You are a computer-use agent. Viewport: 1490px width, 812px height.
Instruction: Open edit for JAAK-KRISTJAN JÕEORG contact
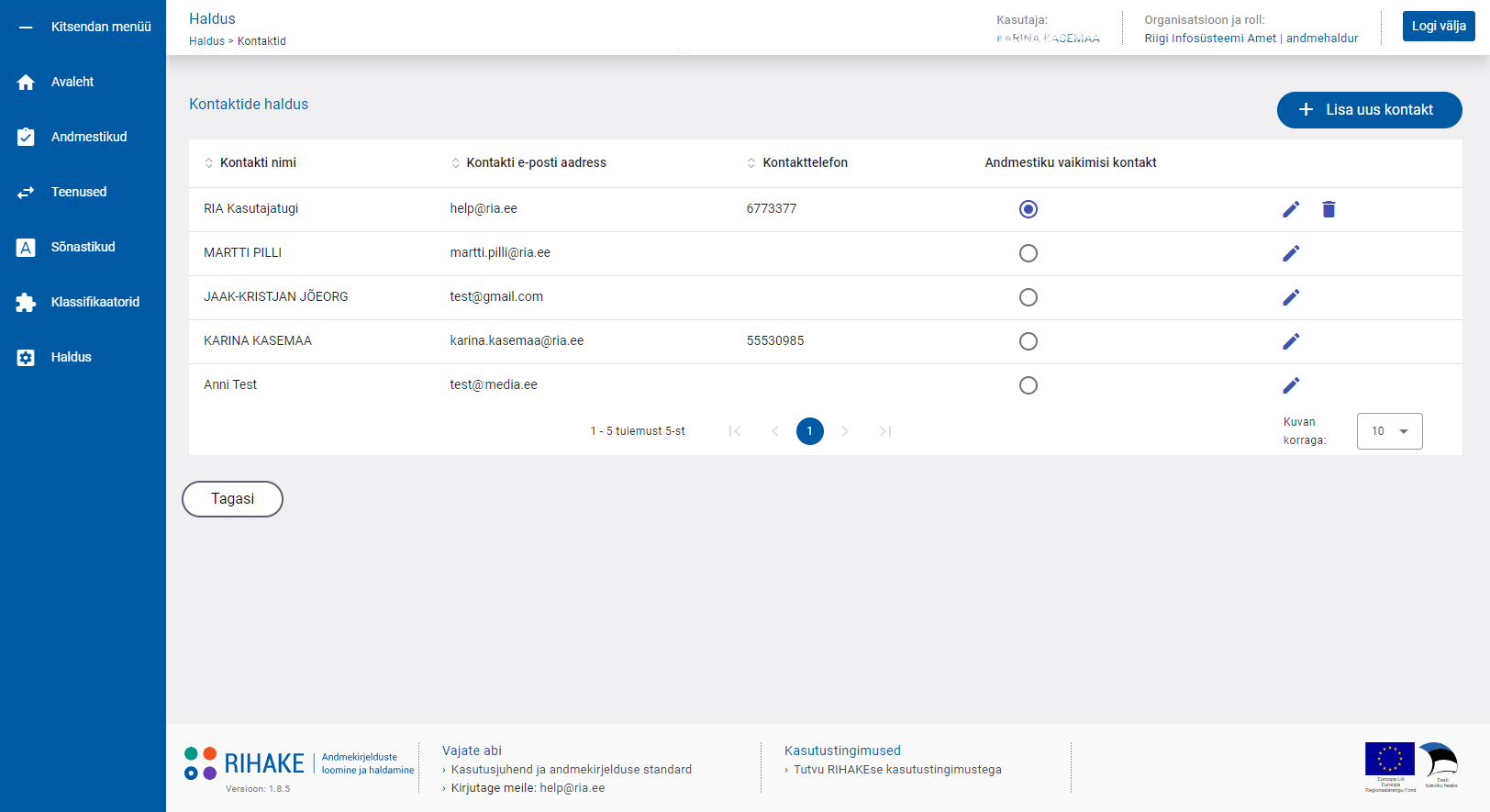point(1291,297)
